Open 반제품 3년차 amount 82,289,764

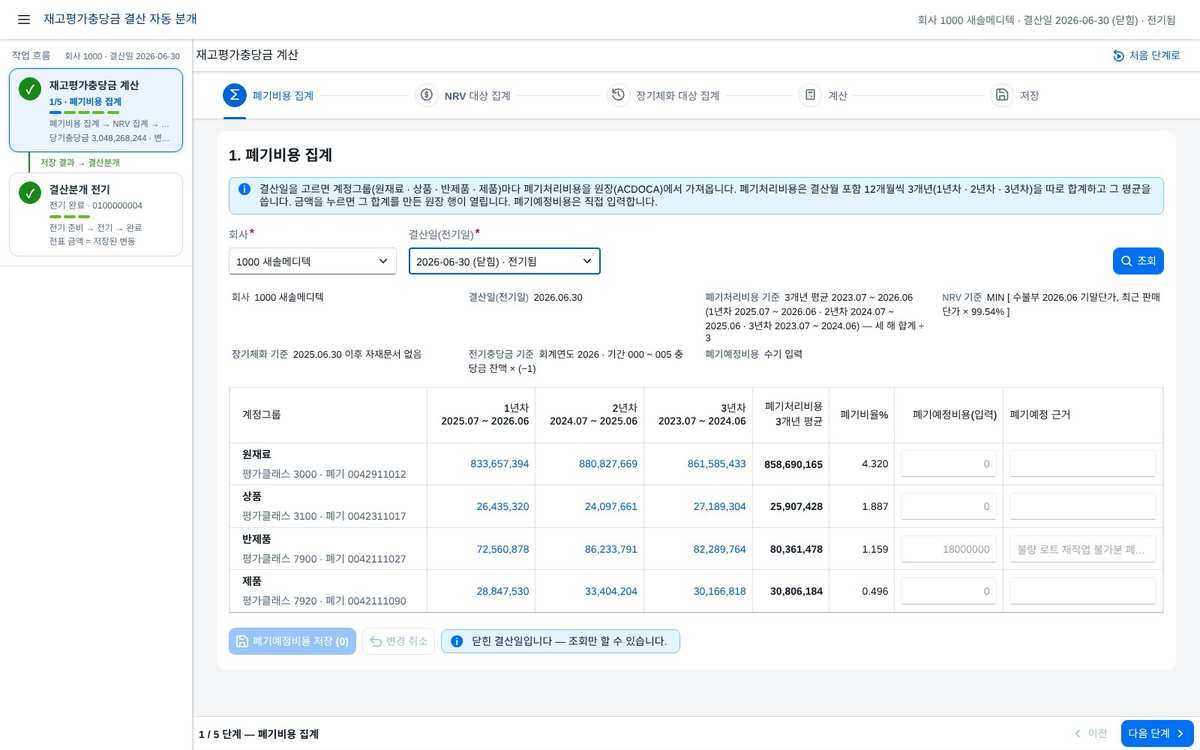pos(719,549)
